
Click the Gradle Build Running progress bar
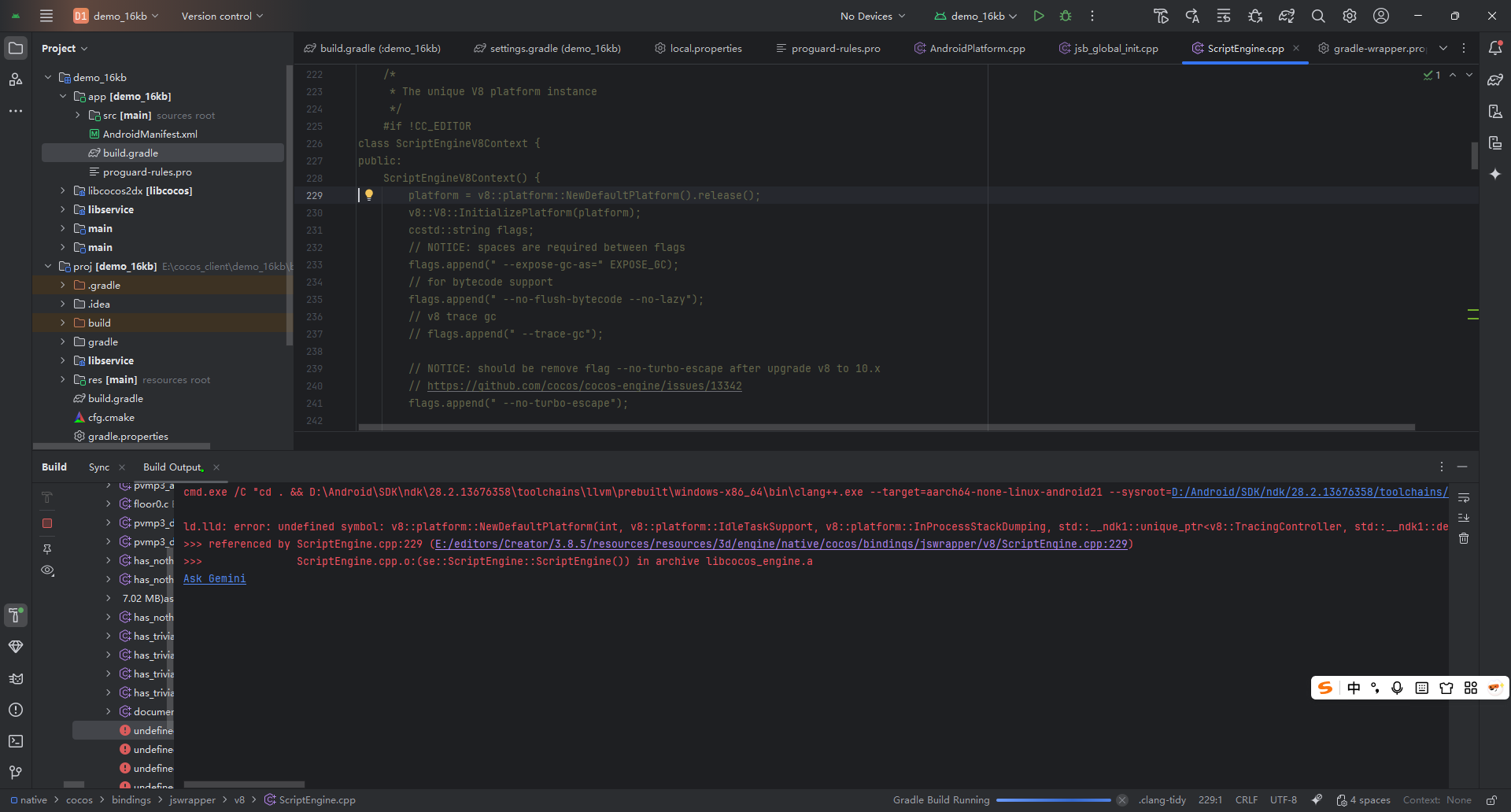1053,800
